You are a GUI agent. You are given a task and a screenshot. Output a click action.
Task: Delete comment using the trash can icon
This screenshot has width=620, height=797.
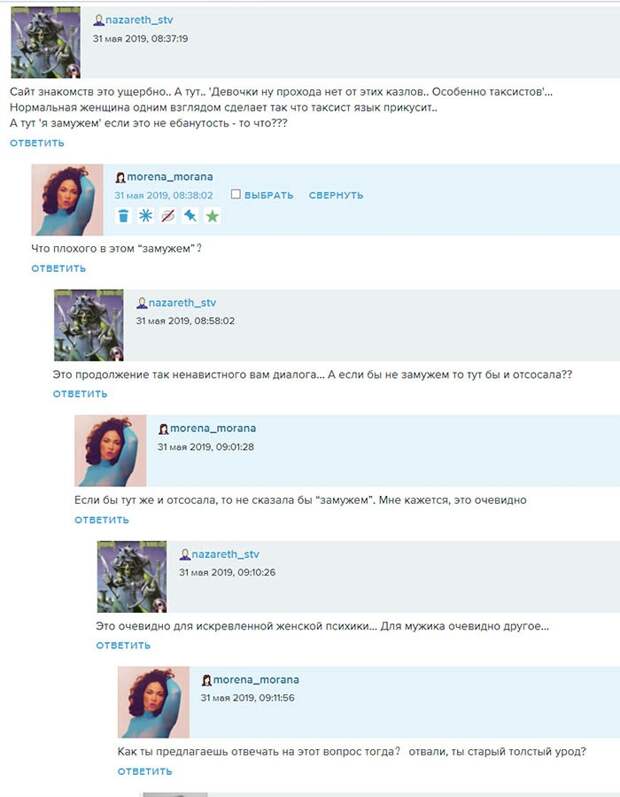coord(123,216)
